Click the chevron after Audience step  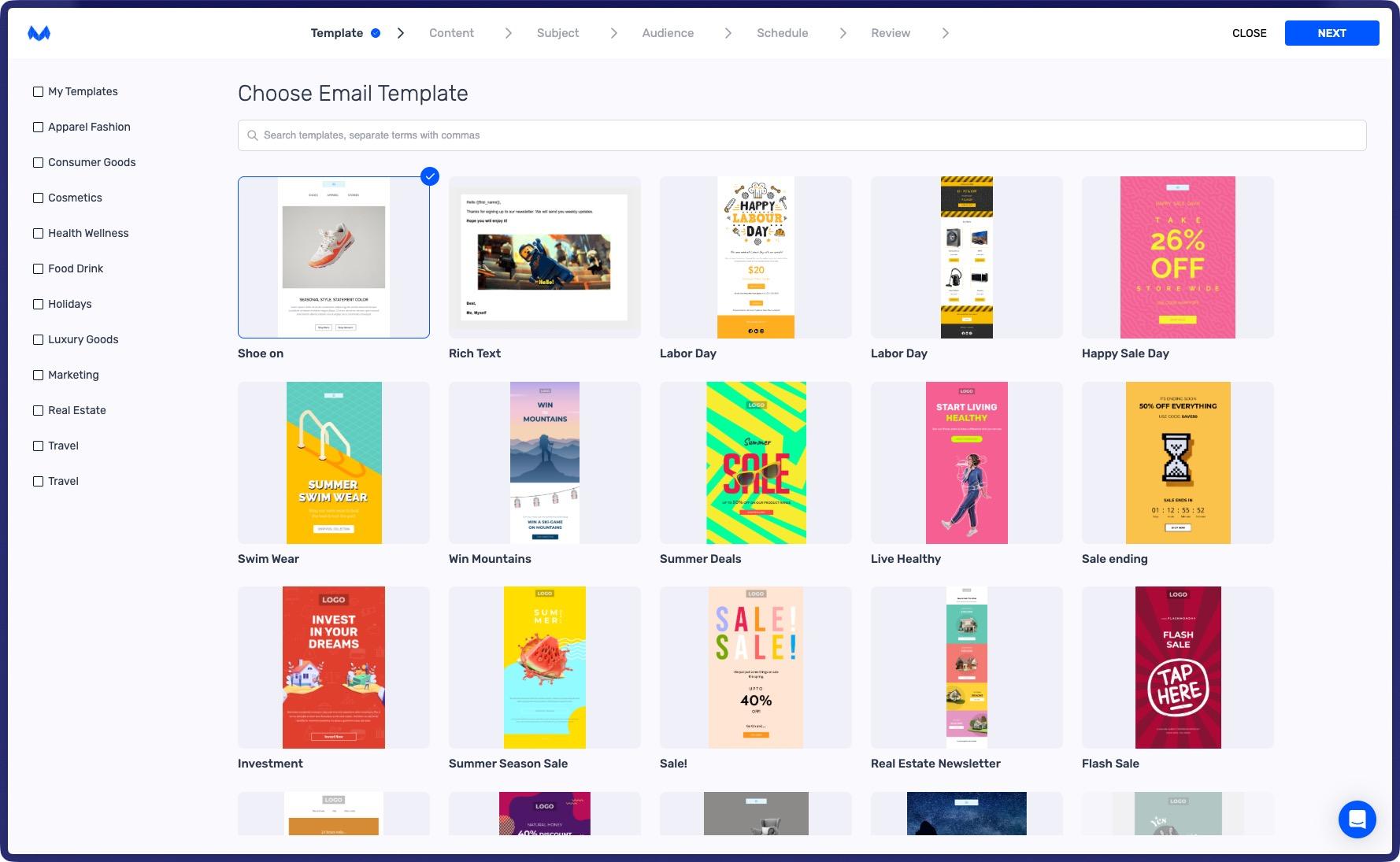pyautogui.click(x=728, y=33)
